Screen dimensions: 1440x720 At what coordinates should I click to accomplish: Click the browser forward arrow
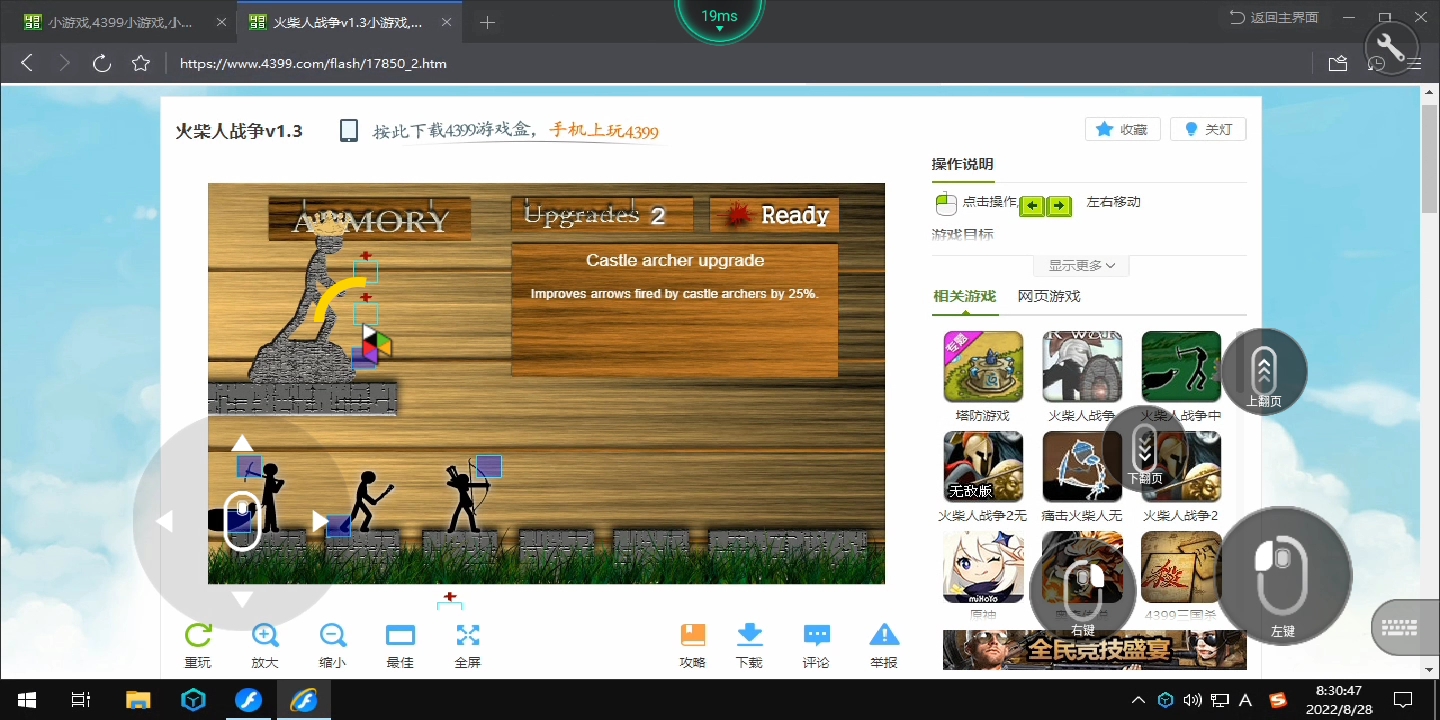65,63
